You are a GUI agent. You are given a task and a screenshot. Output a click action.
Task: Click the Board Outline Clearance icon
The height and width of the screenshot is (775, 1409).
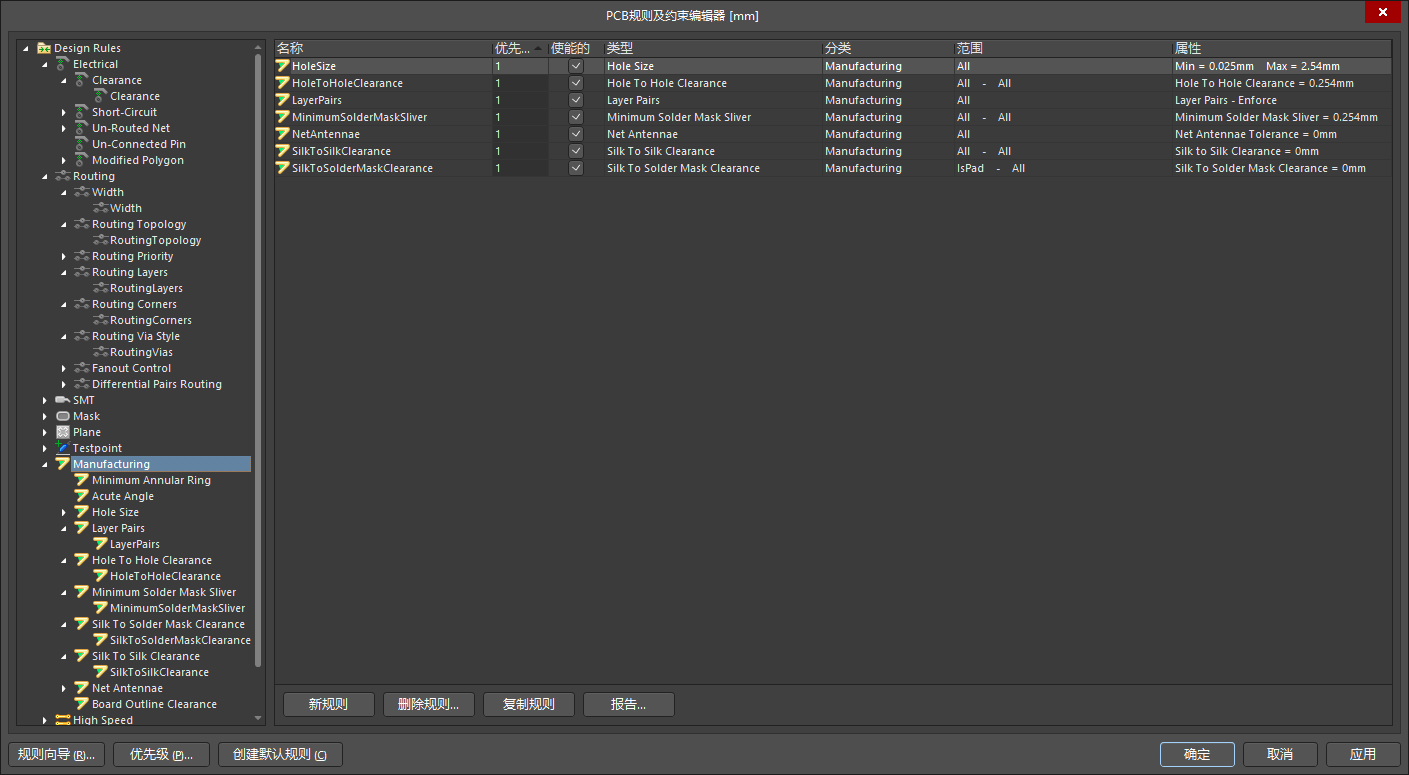82,704
